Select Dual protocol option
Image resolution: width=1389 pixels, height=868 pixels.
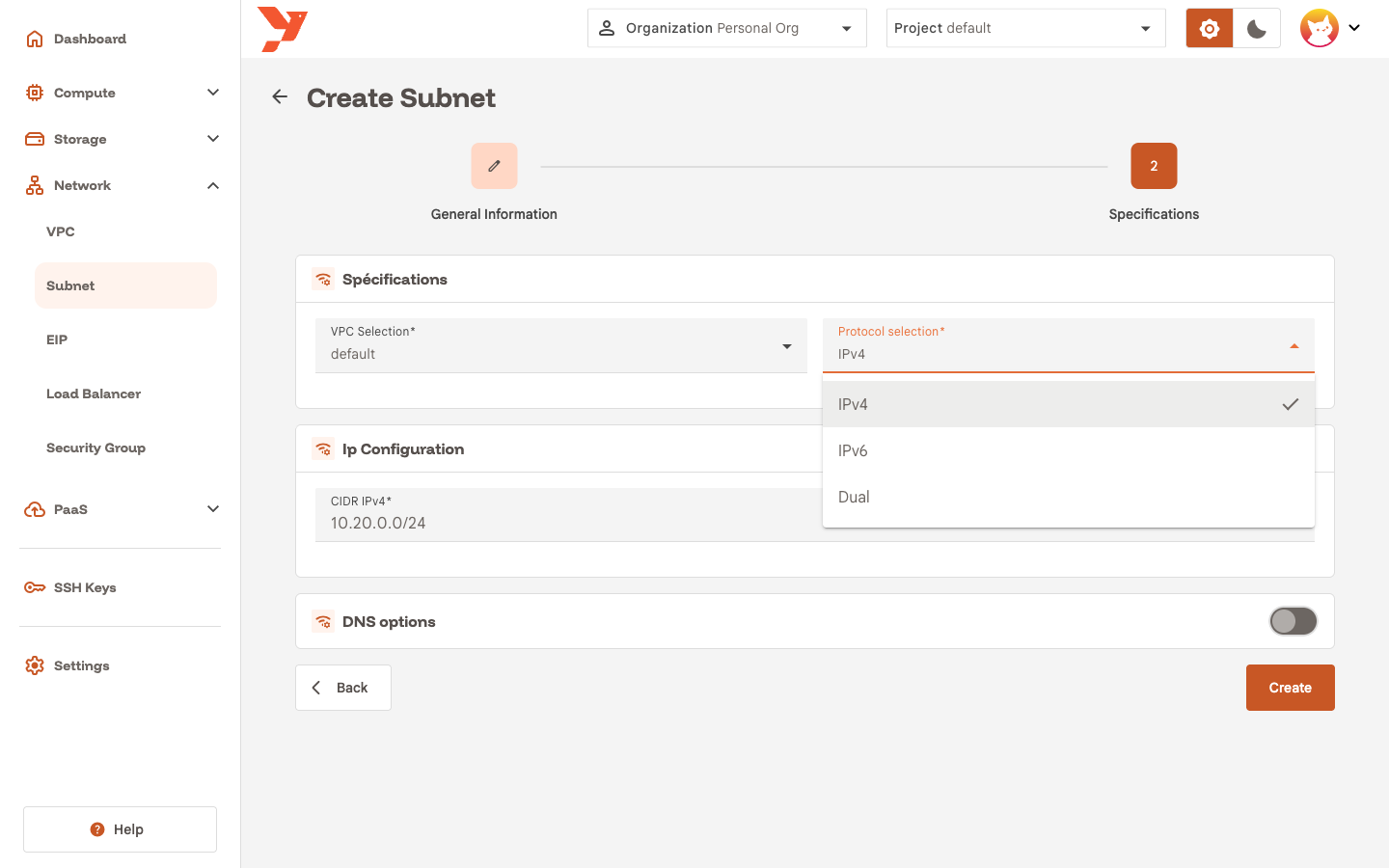[x=1069, y=497]
